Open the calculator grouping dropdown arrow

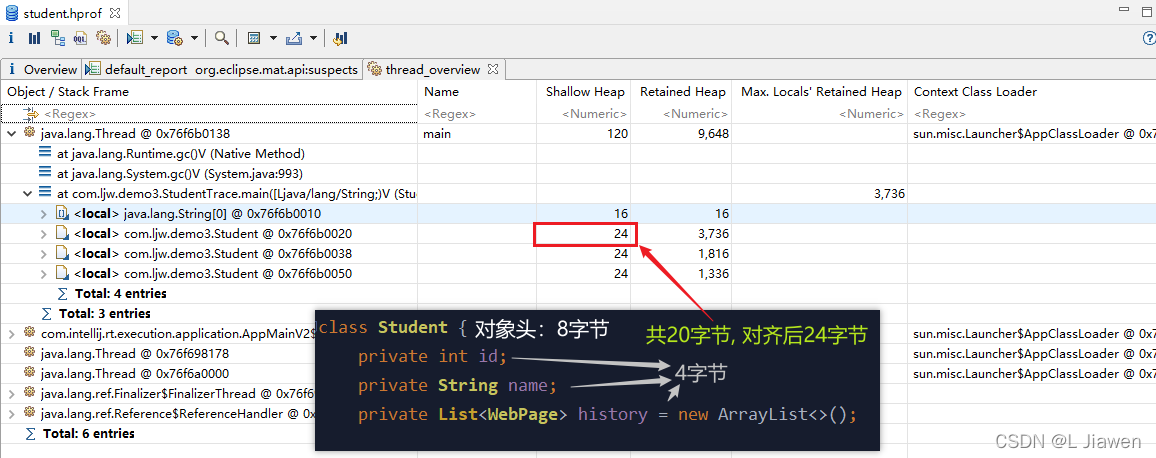273,38
